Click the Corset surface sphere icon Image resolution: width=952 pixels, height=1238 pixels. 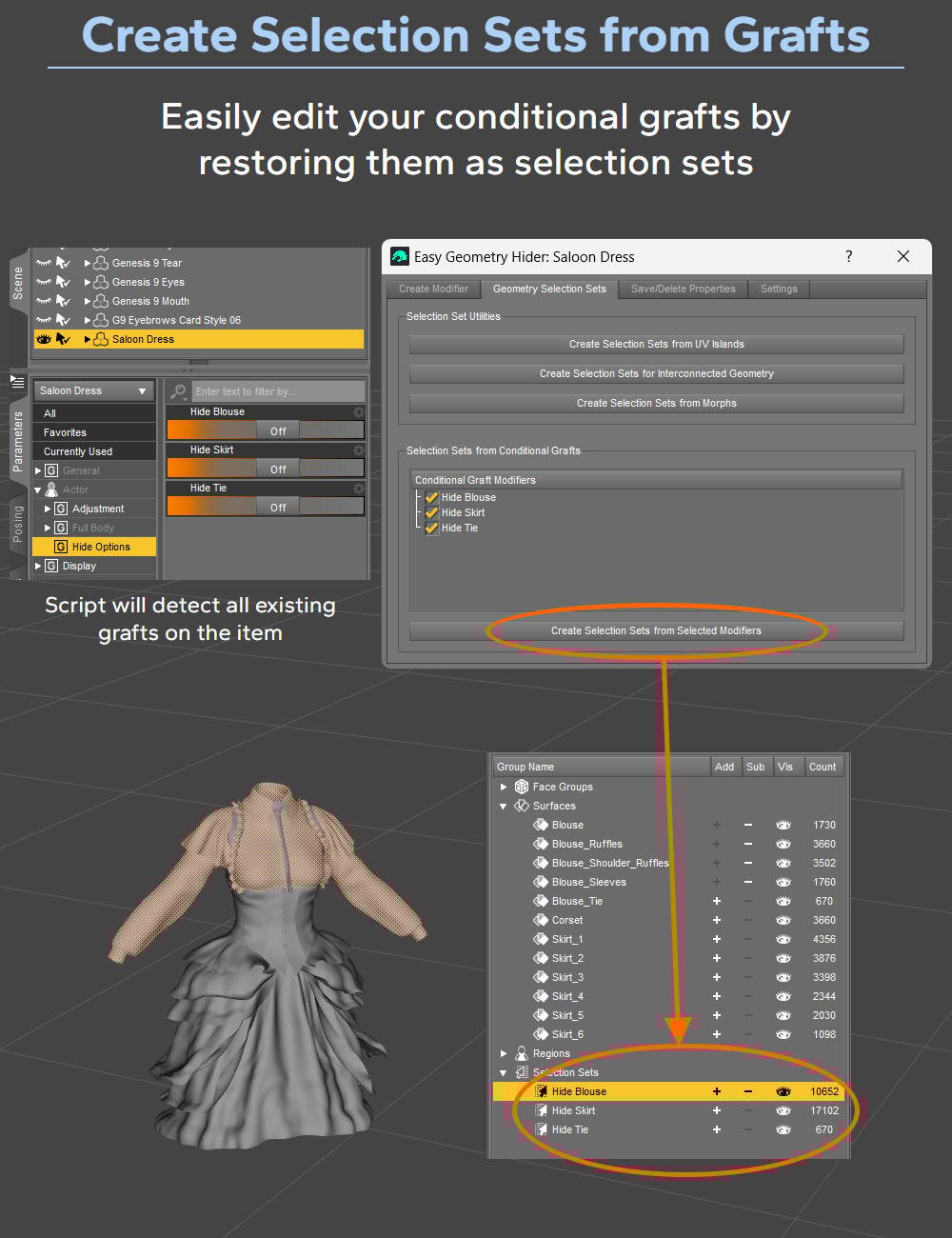(541, 920)
